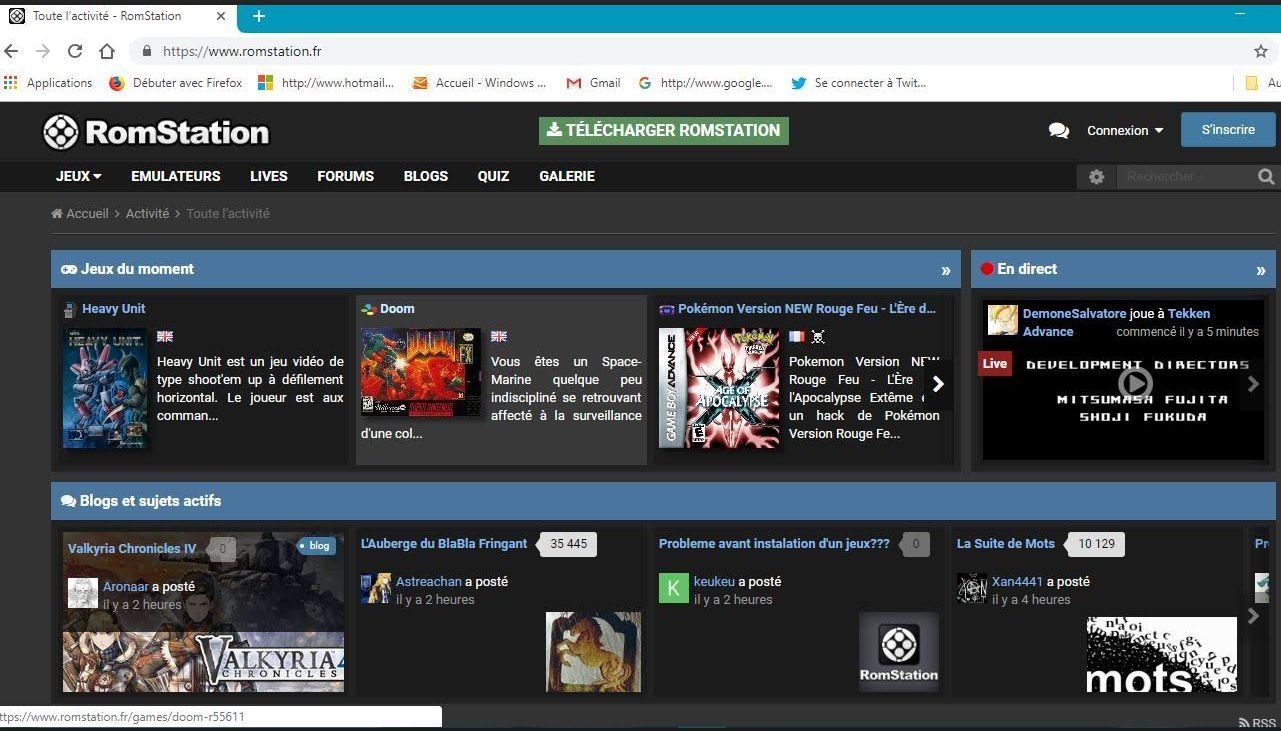
Task: Click DemoneSalvatore's avatar
Action: click(x=1002, y=320)
